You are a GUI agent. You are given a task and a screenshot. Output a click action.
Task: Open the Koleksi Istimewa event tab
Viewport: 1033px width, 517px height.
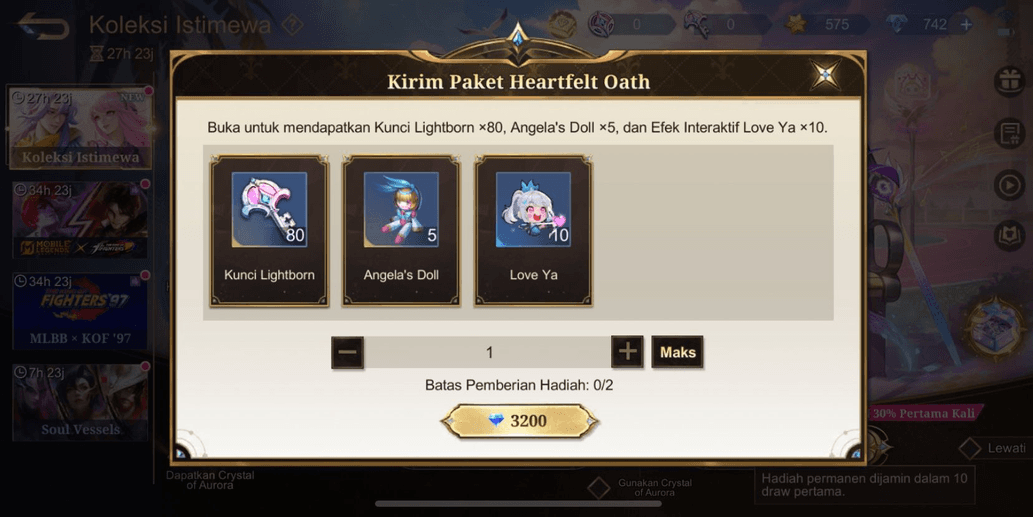(x=80, y=128)
